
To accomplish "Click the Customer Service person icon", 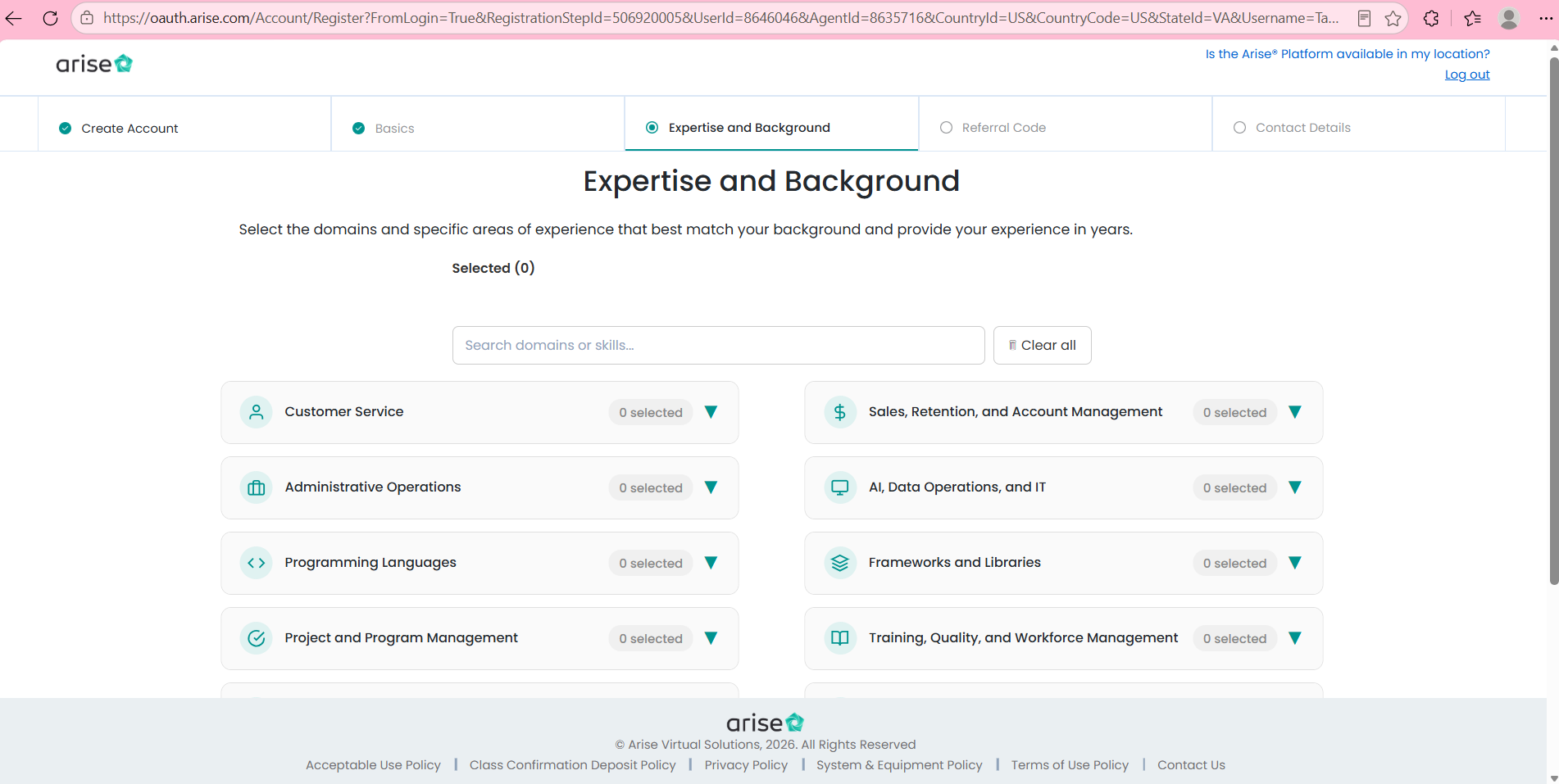I will [257, 412].
